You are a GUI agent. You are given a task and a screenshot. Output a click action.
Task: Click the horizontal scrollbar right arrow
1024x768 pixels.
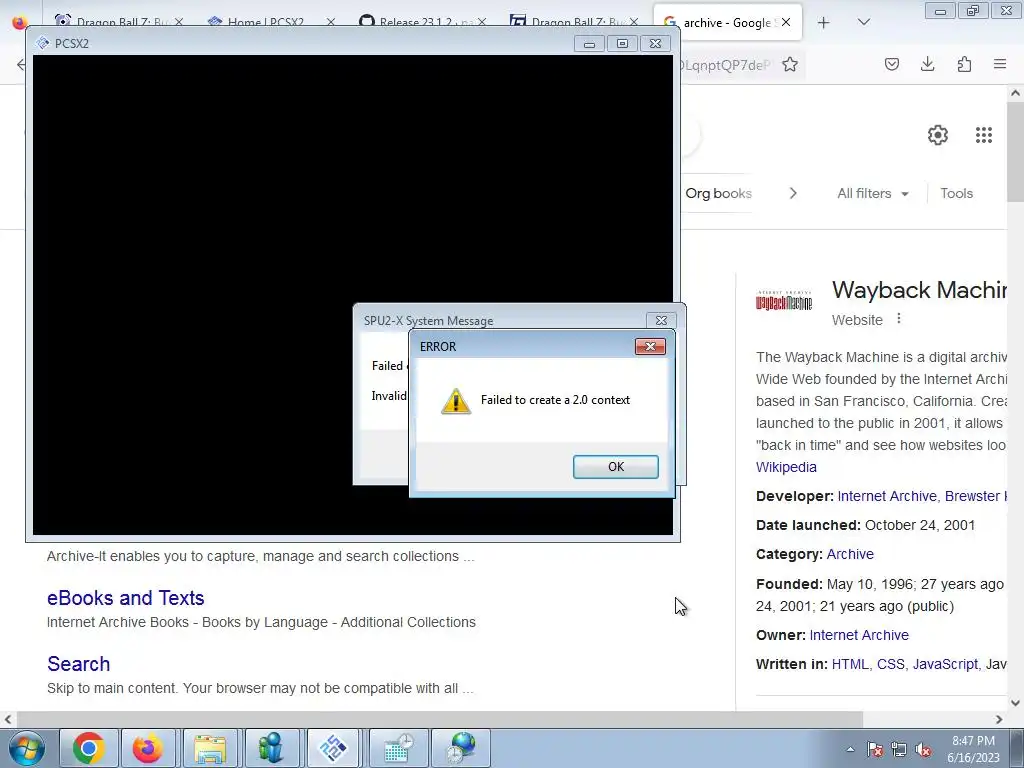999,719
